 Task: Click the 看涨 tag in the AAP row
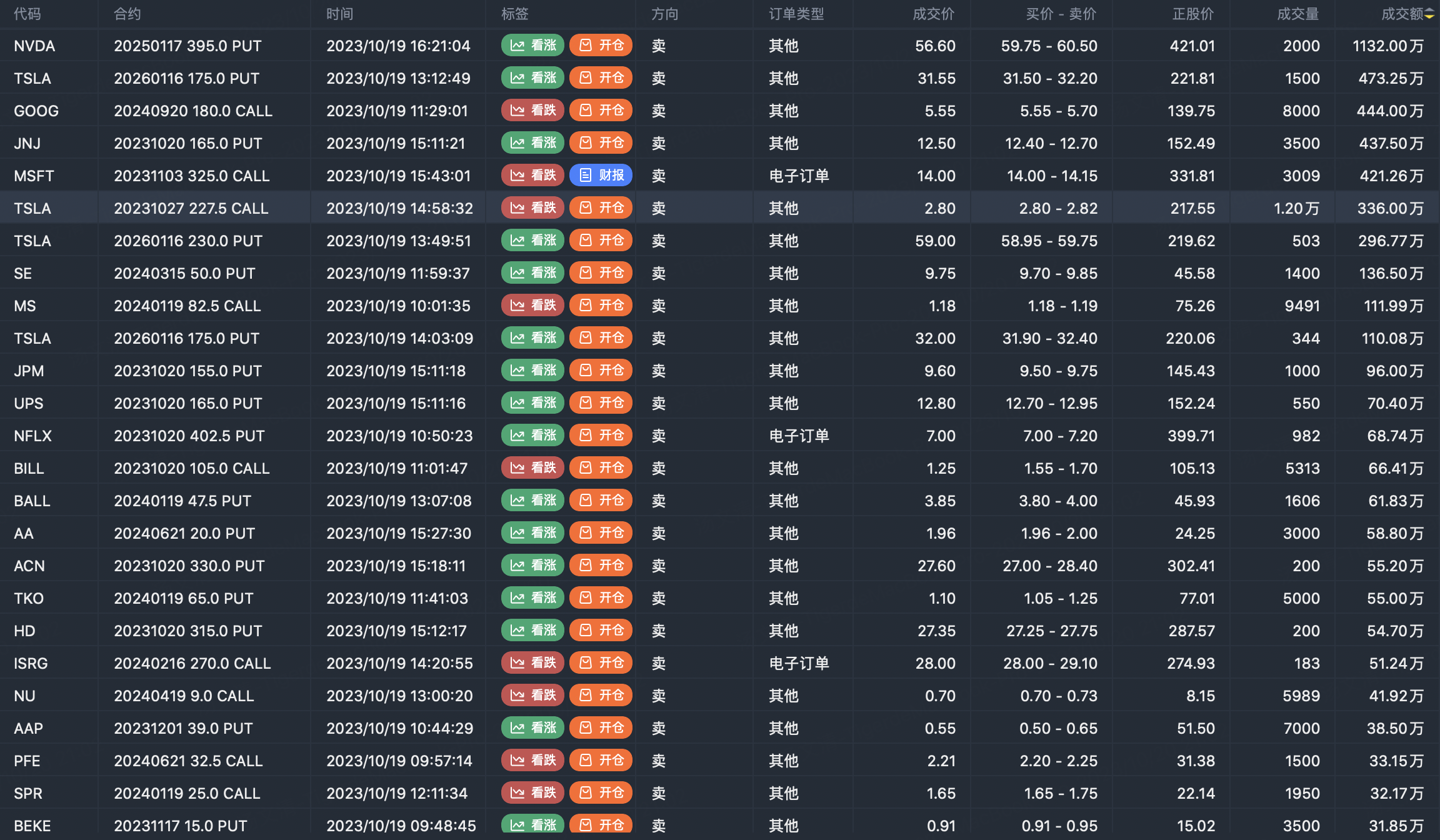click(x=532, y=727)
